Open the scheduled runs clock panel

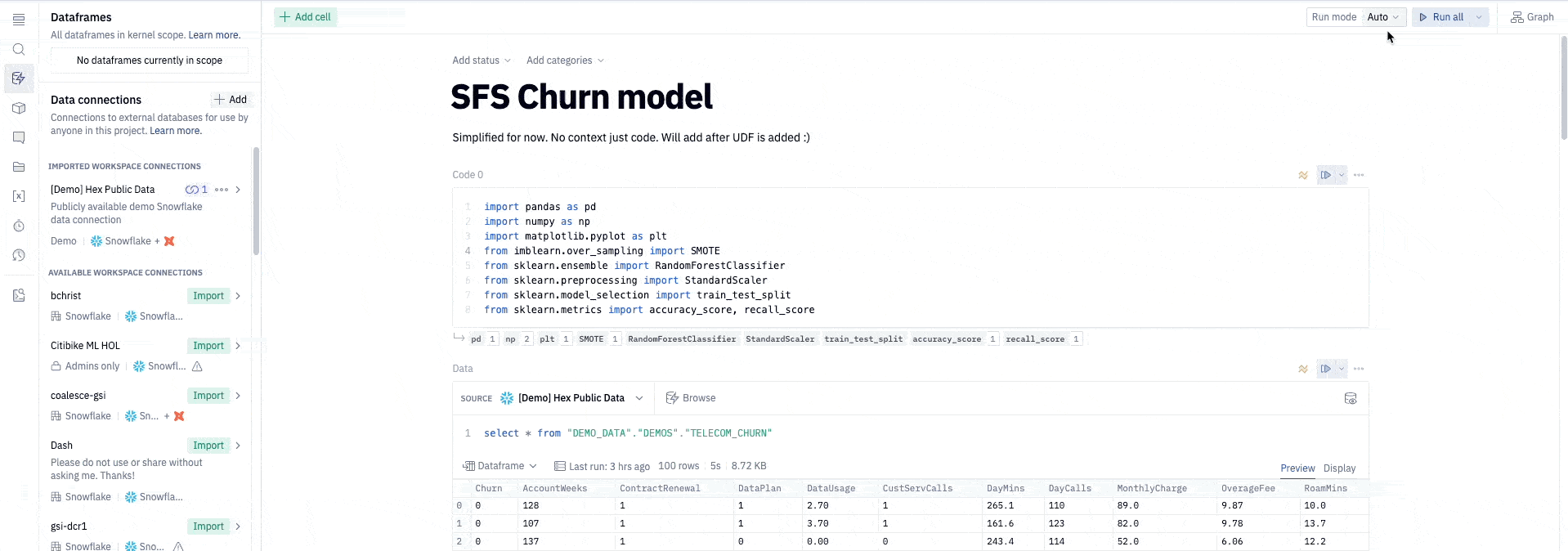pyautogui.click(x=19, y=226)
